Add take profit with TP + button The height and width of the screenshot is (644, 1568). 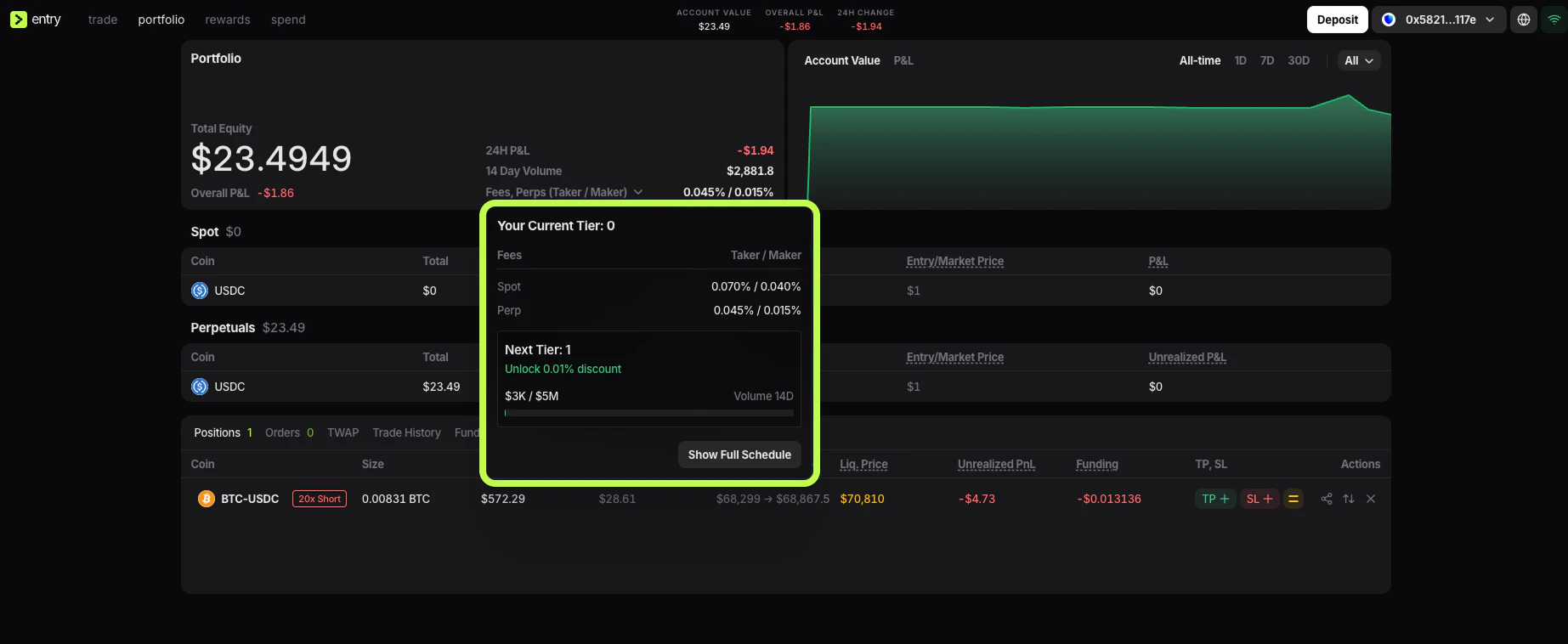[1215, 499]
